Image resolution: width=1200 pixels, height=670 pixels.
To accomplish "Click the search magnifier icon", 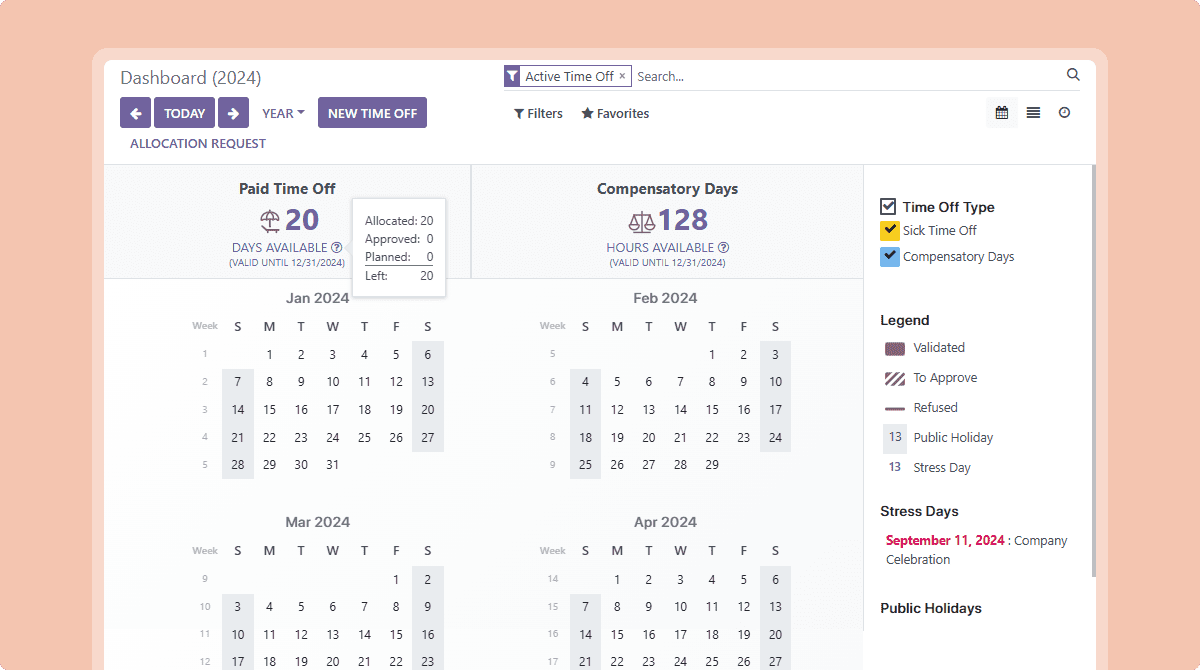I will 1073,75.
